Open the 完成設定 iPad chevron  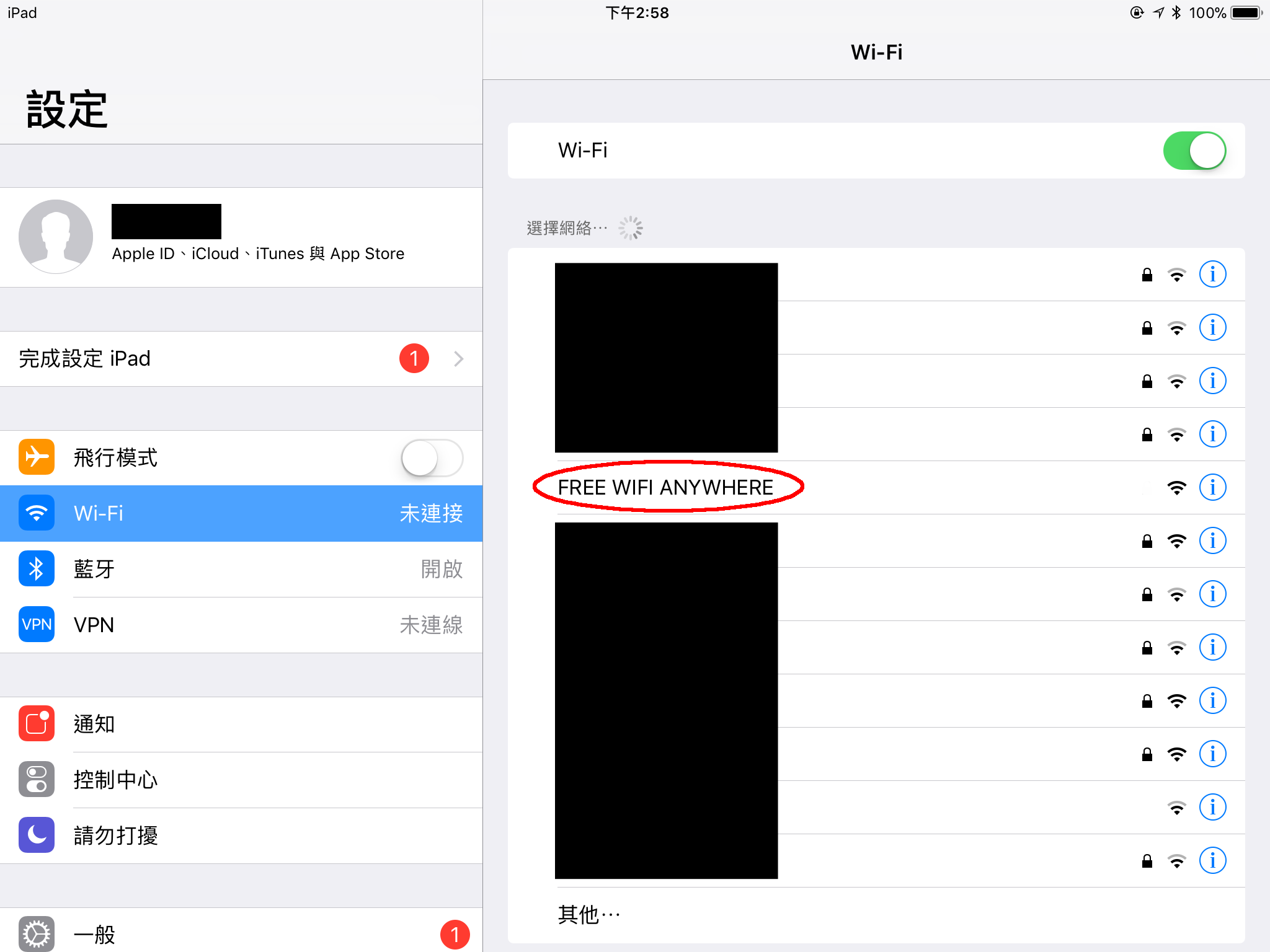(x=459, y=359)
